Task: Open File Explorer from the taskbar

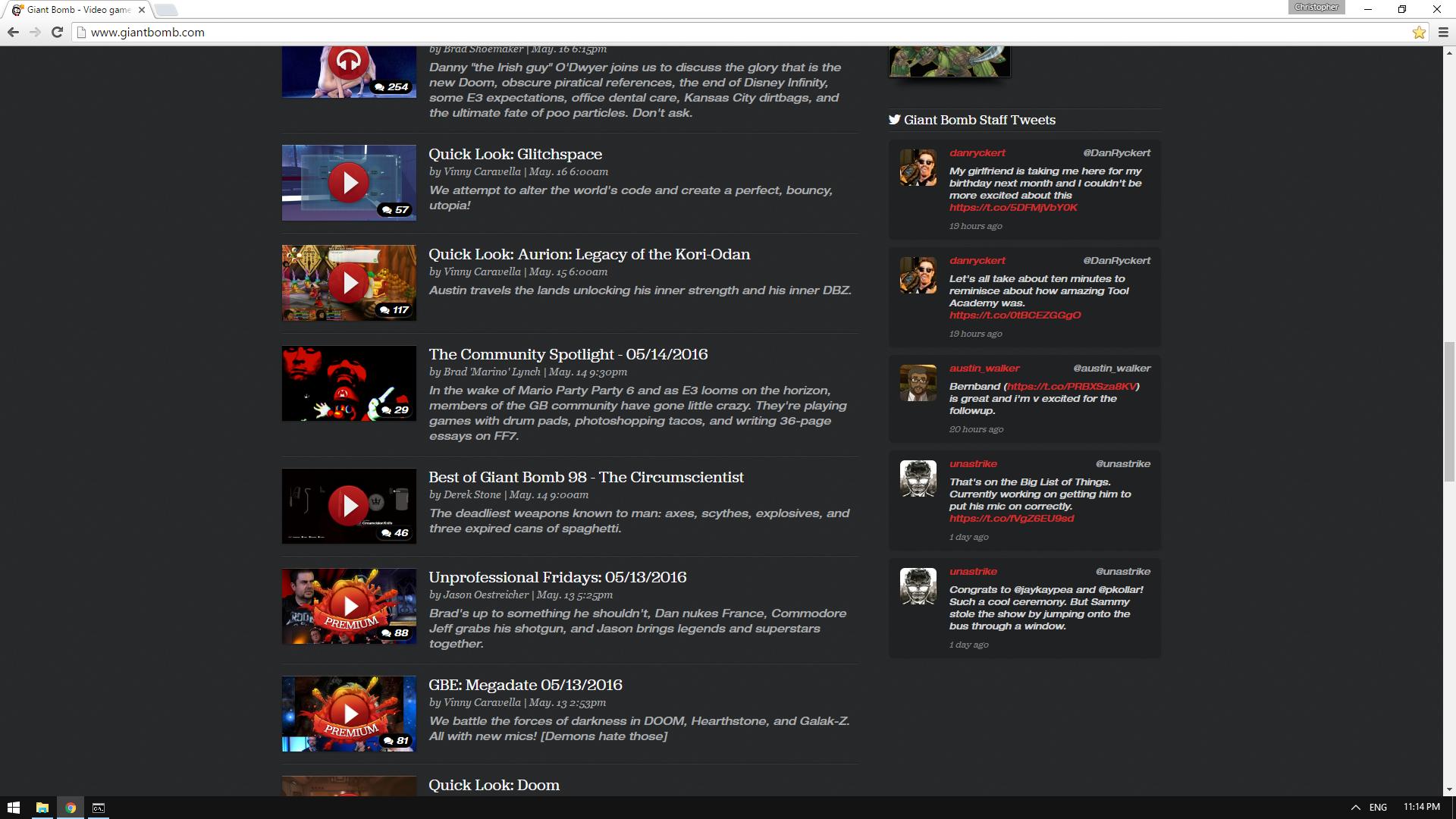Action: coord(42,808)
